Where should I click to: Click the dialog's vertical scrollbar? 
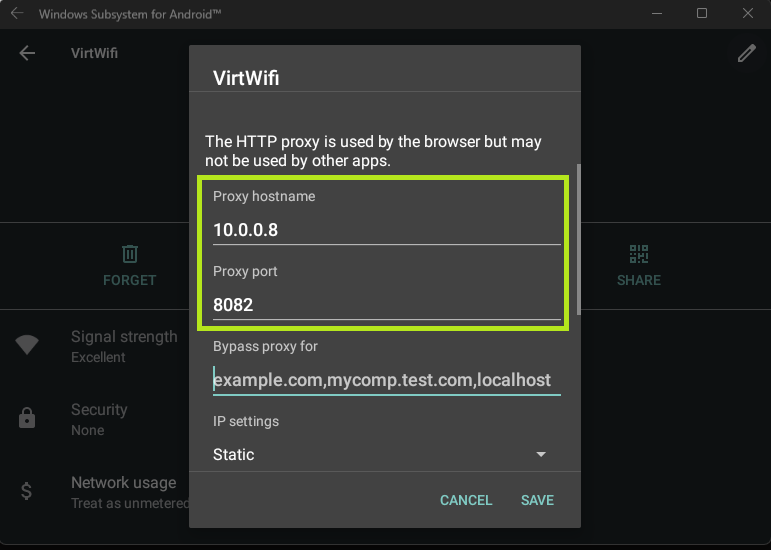[x=577, y=240]
